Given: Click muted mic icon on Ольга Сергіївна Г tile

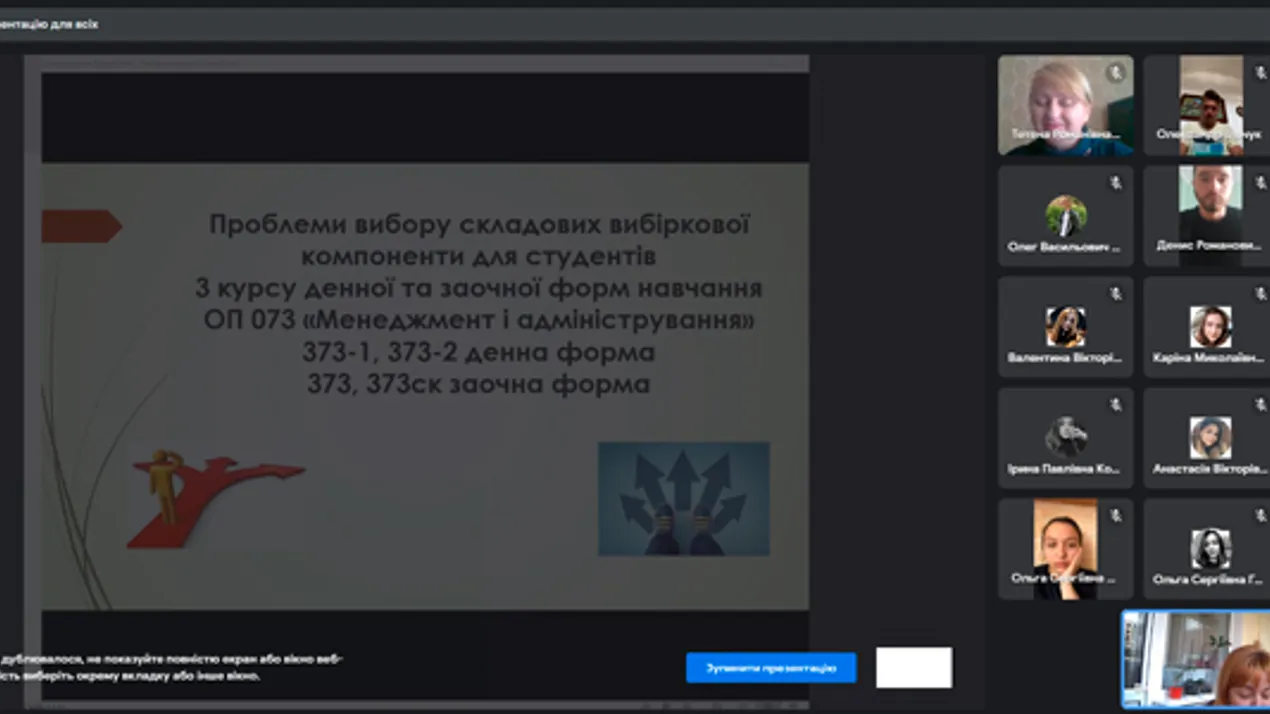Looking at the screenshot, I should [1260, 516].
